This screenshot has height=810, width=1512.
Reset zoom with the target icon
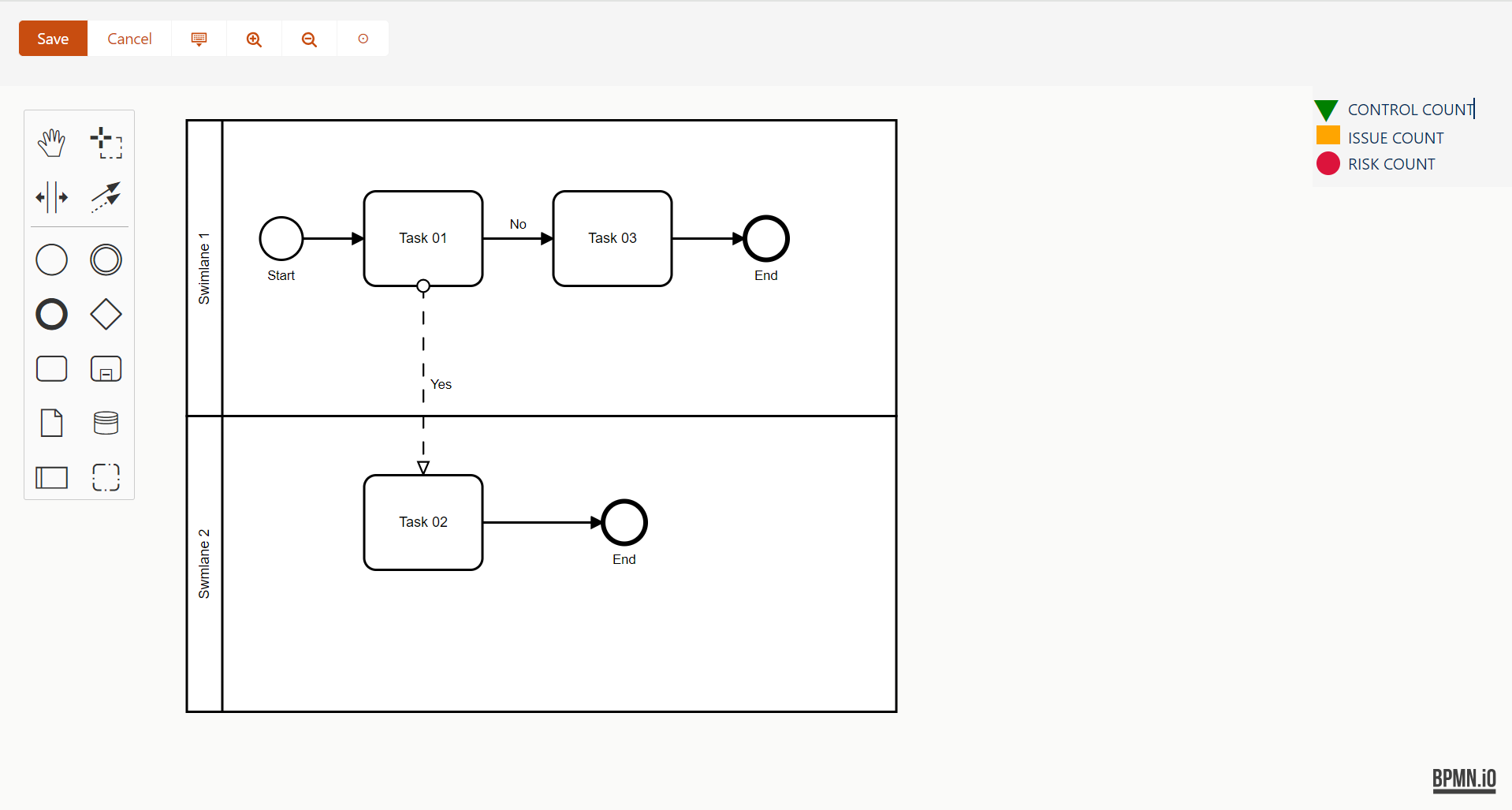363,39
